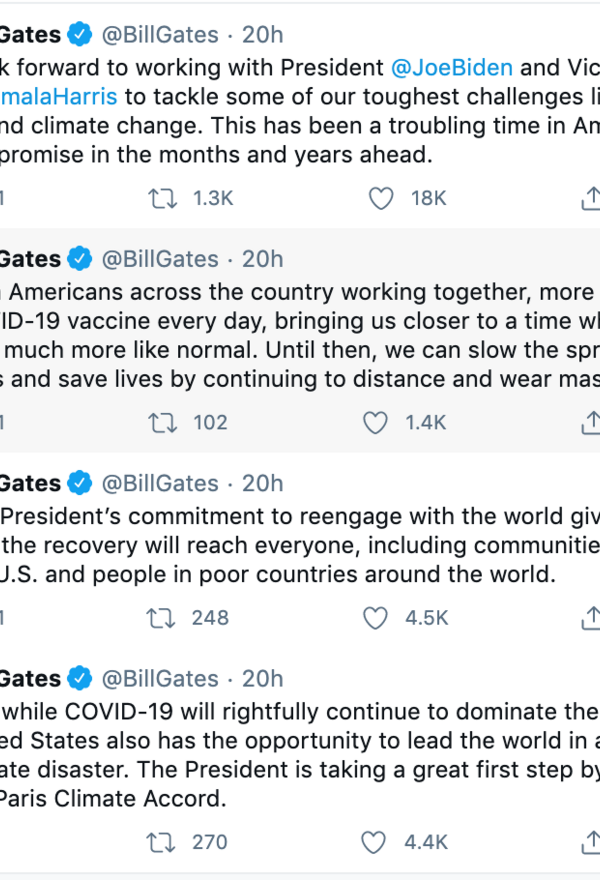Viewport: 600px width, 880px height.
Task: Click @BillGates handle on the top tweet
Action: click(158, 35)
